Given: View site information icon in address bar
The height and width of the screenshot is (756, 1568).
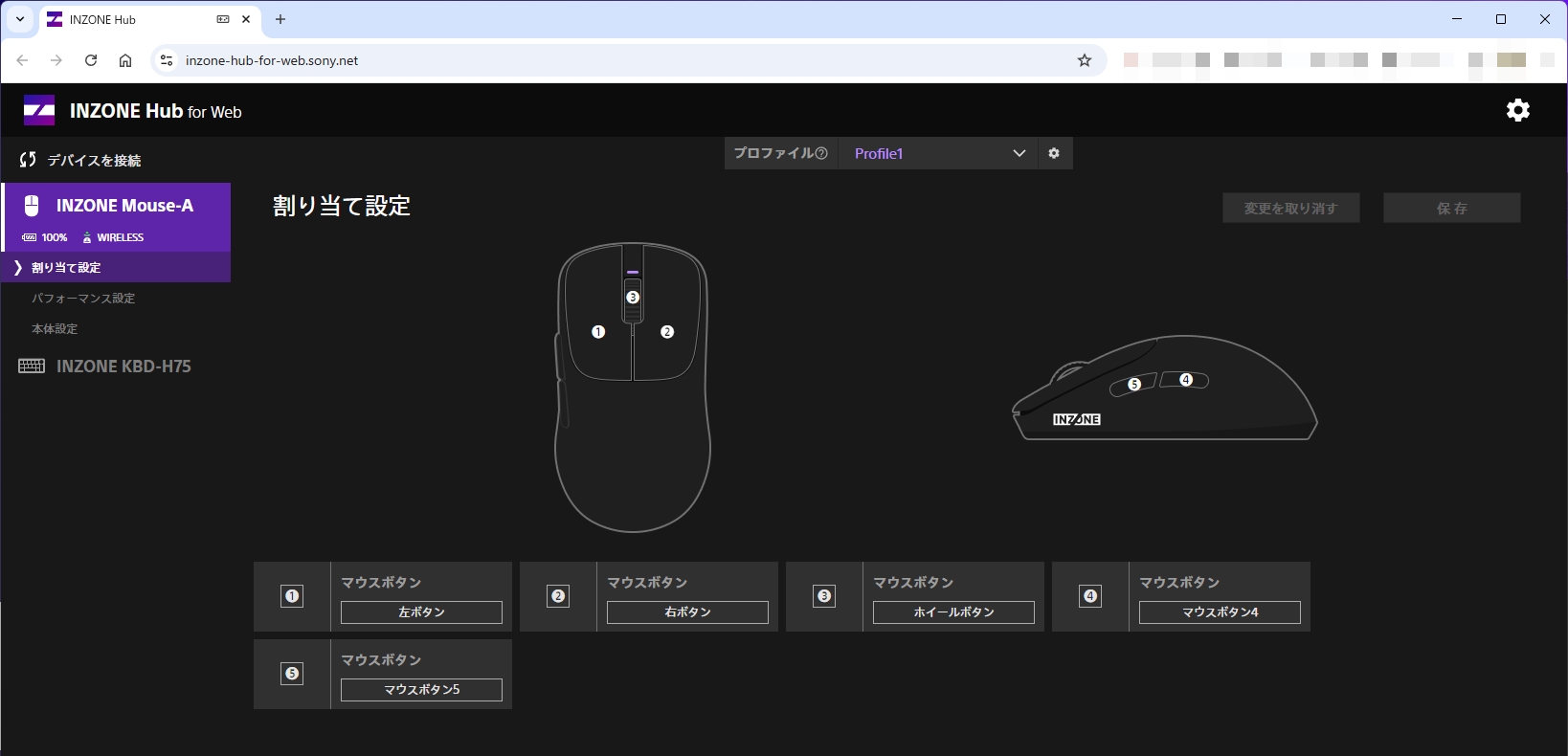Looking at the screenshot, I should pos(167,60).
